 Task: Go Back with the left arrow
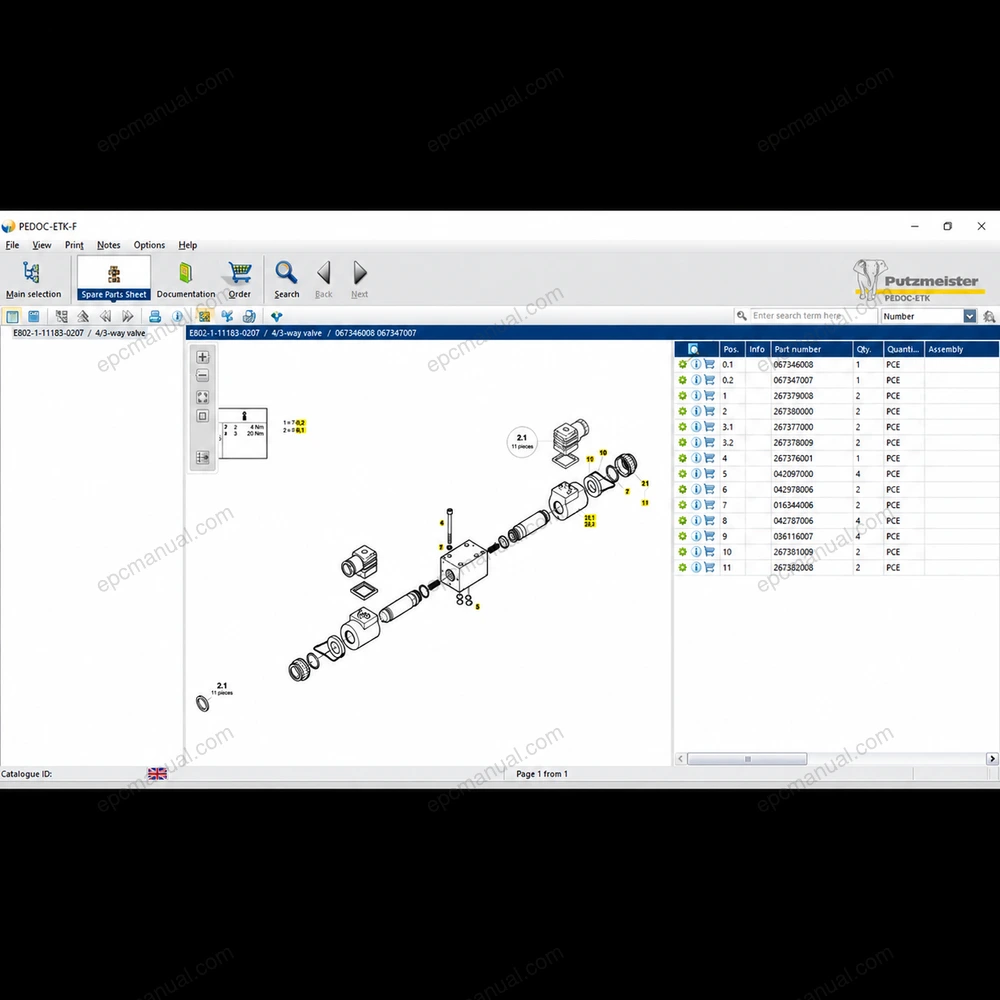pyautogui.click(x=324, y=279)
